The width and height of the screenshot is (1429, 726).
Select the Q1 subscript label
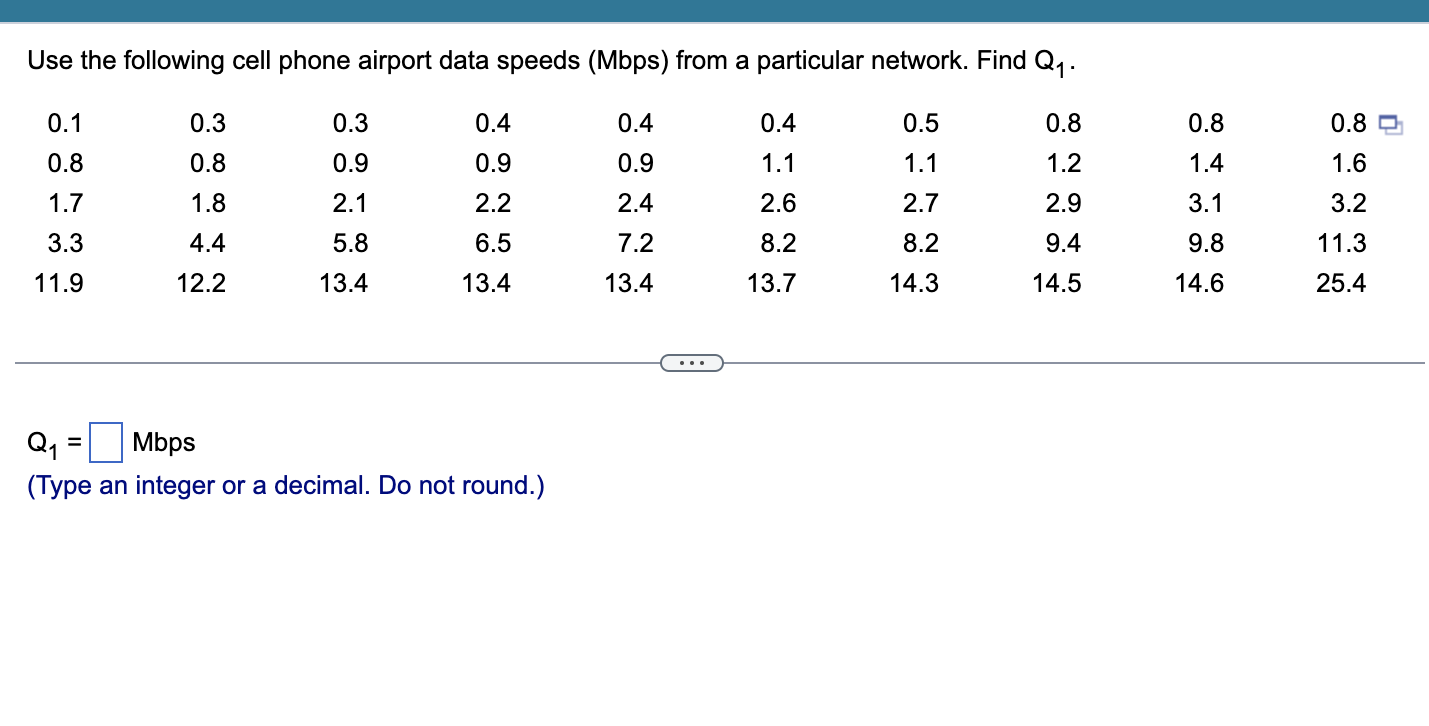[42, 441]
